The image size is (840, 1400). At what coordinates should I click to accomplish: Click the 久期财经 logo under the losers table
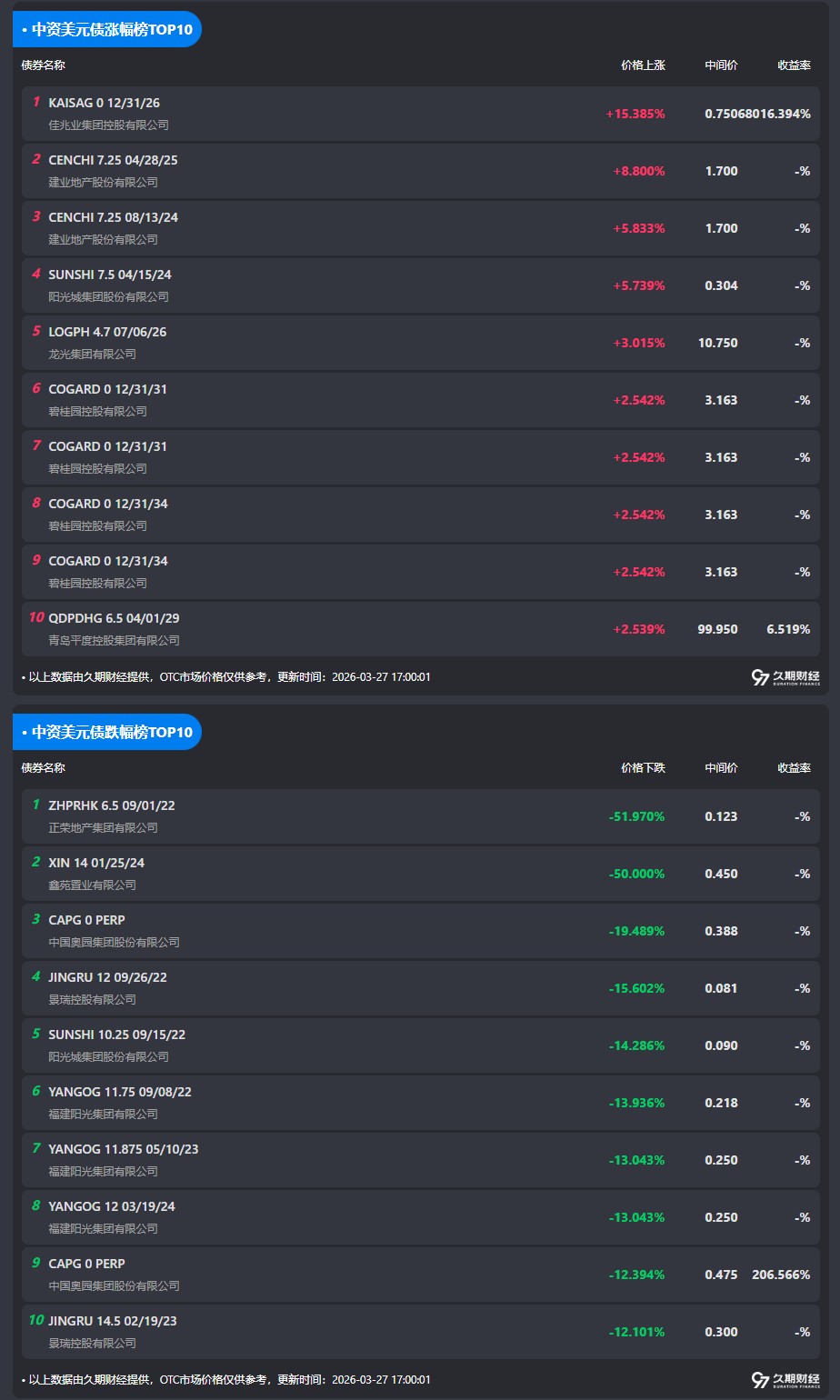click(785, 1380)
